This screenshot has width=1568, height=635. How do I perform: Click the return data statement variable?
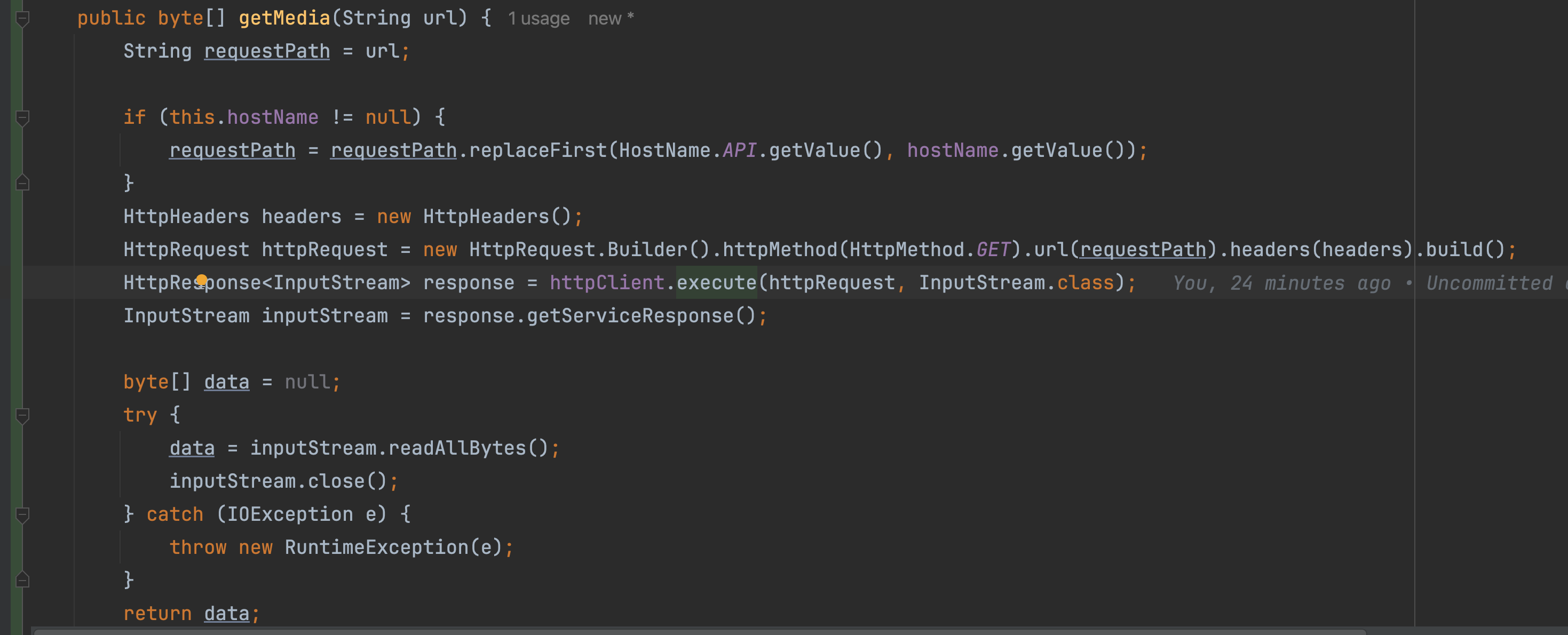[x=226, y=613]
